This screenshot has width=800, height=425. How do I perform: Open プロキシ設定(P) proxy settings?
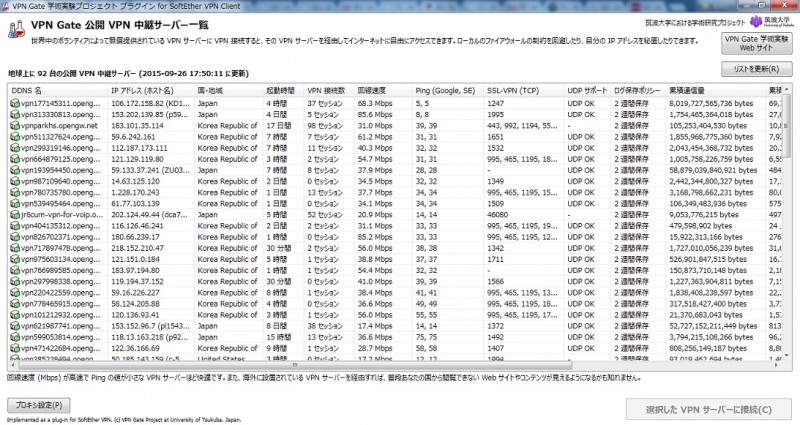coord(38,405)
